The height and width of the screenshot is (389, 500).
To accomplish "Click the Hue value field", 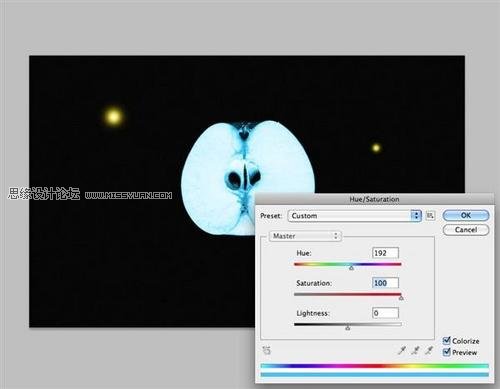I will (385, 253).
